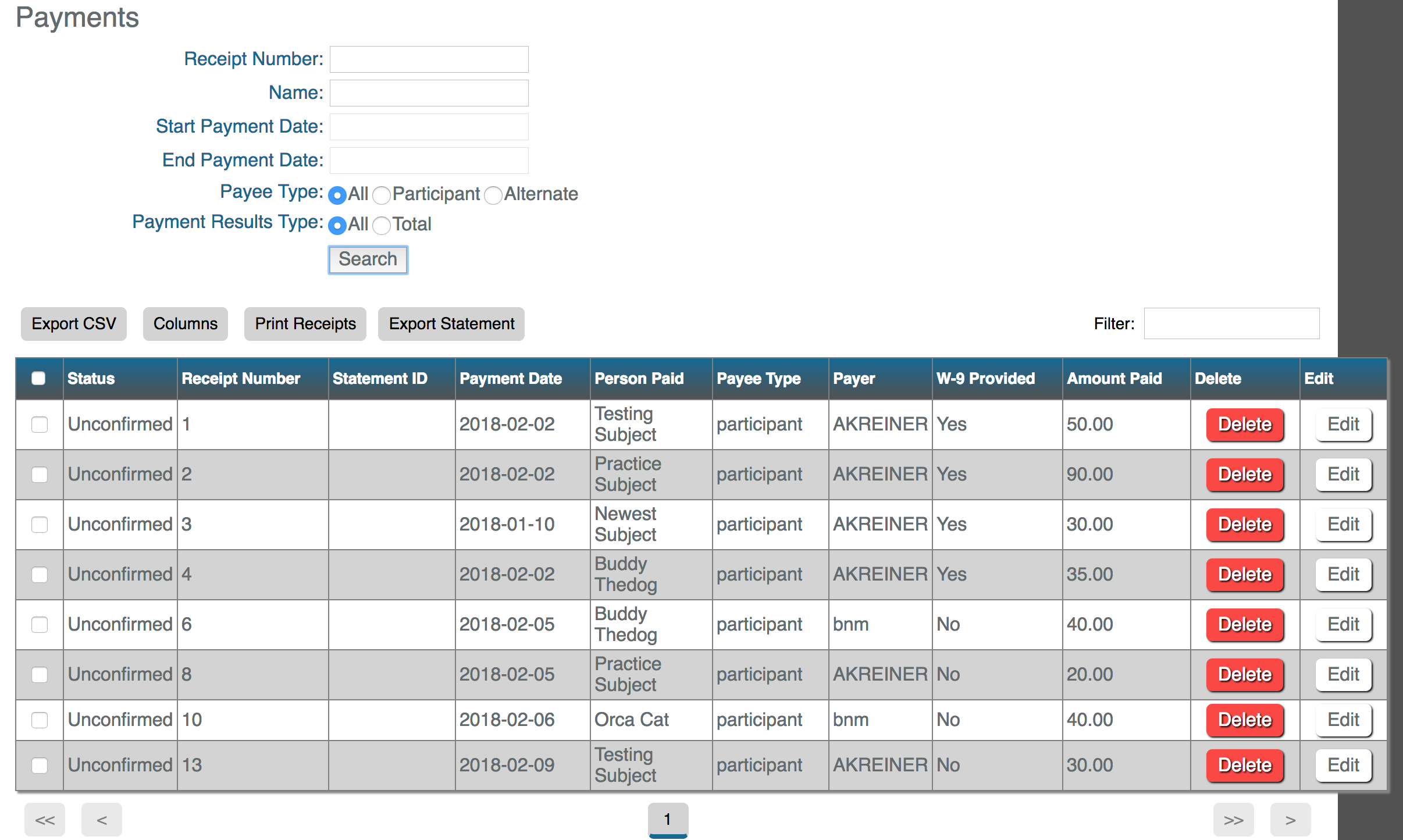Check the row for receipt number 3

tap(40, 524)
